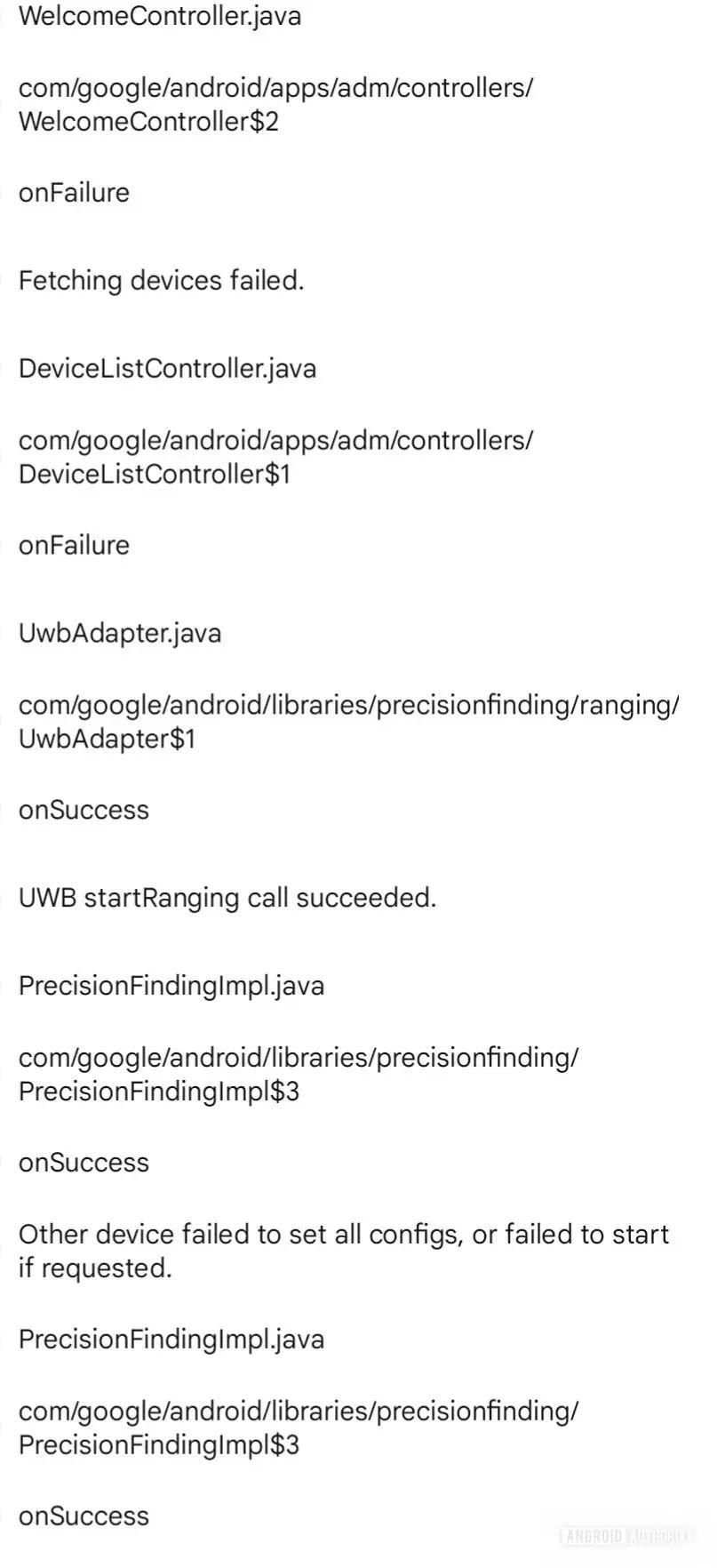Select the precisionfinding/ranging UwbAdapter$1 path
The height and width of the screenshot is (1568, 717).
point(348,721)
